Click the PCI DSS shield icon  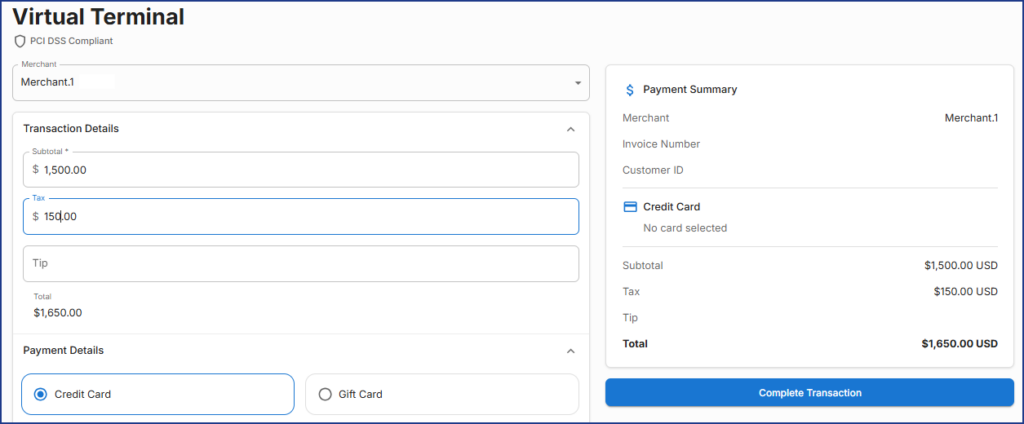click(x=19, y=41)
